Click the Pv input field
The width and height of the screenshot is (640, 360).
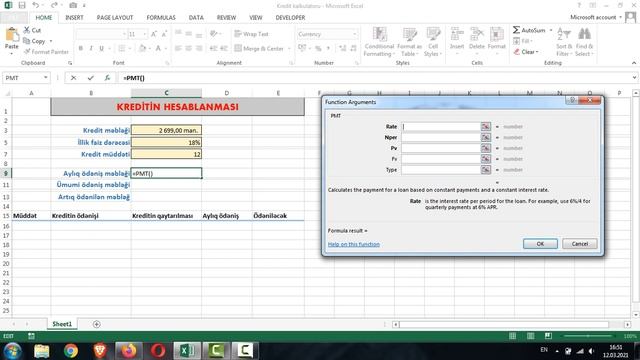pos(441,148)
